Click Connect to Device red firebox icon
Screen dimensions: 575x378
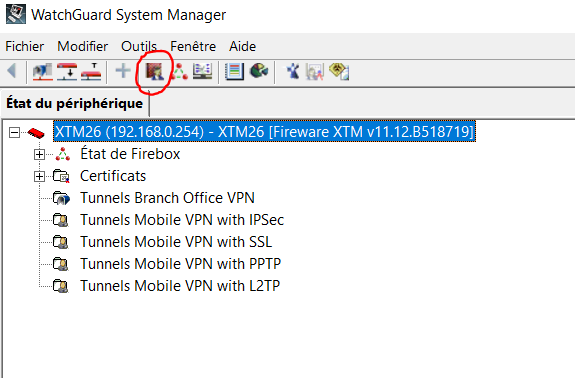[67, 71]
